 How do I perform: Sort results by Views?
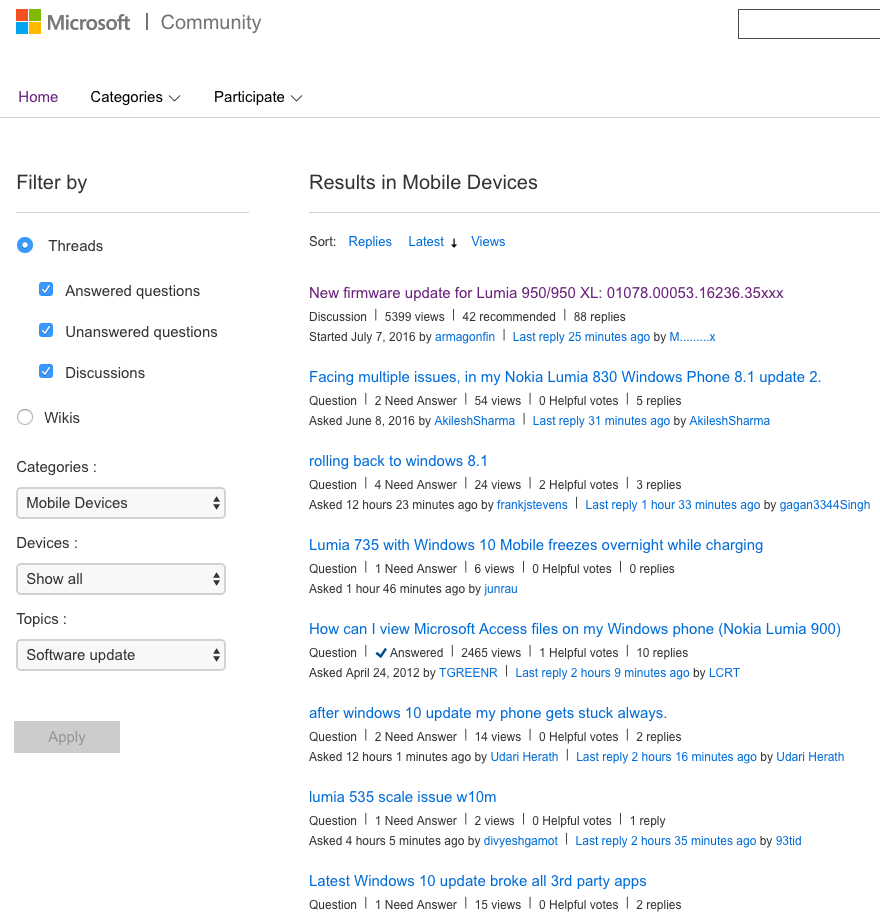coord(488,242)
